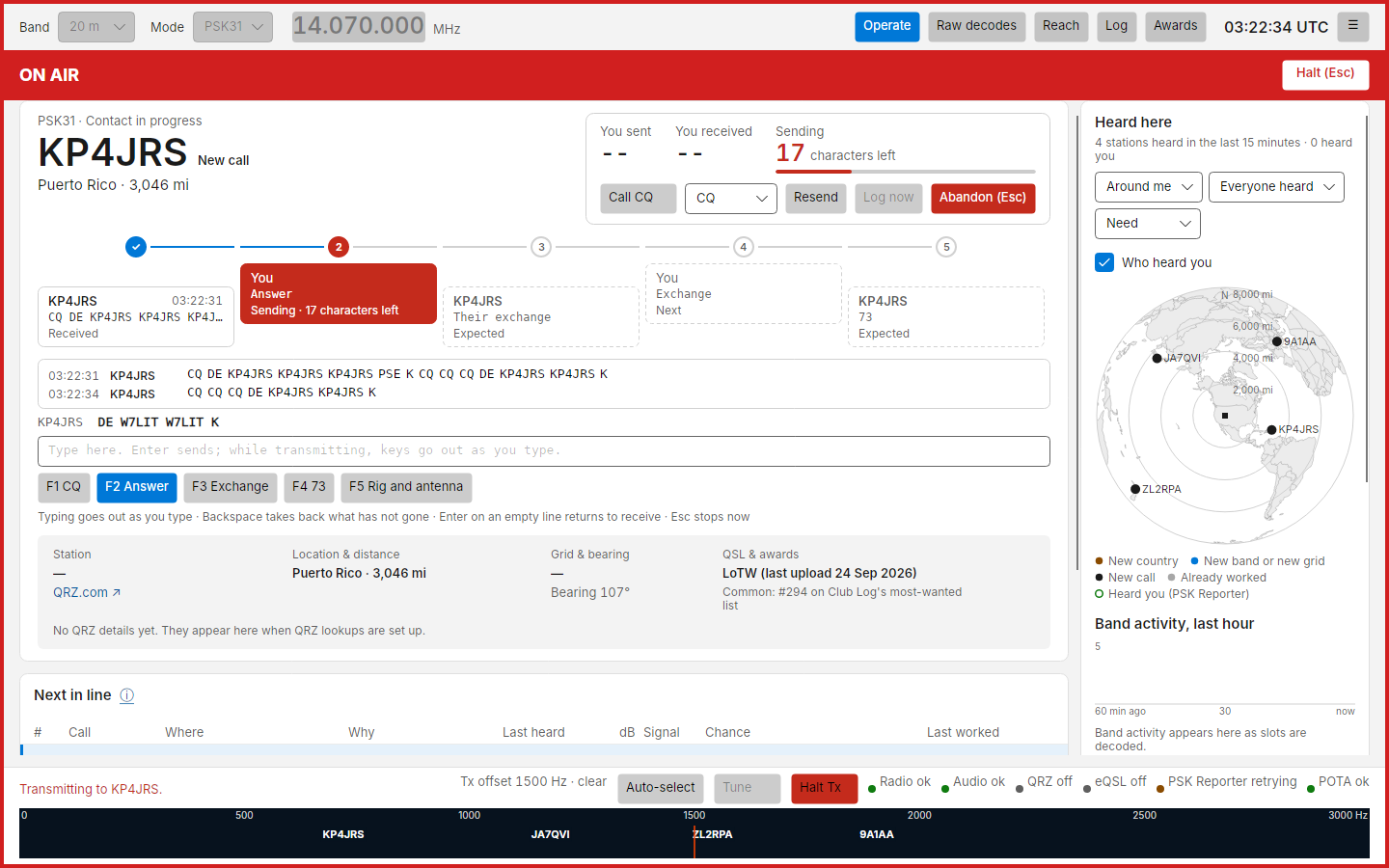Open the Everyone heard filter dropdown
The width and height of the screenshot is (1389, 868).
pos(1276,187)
